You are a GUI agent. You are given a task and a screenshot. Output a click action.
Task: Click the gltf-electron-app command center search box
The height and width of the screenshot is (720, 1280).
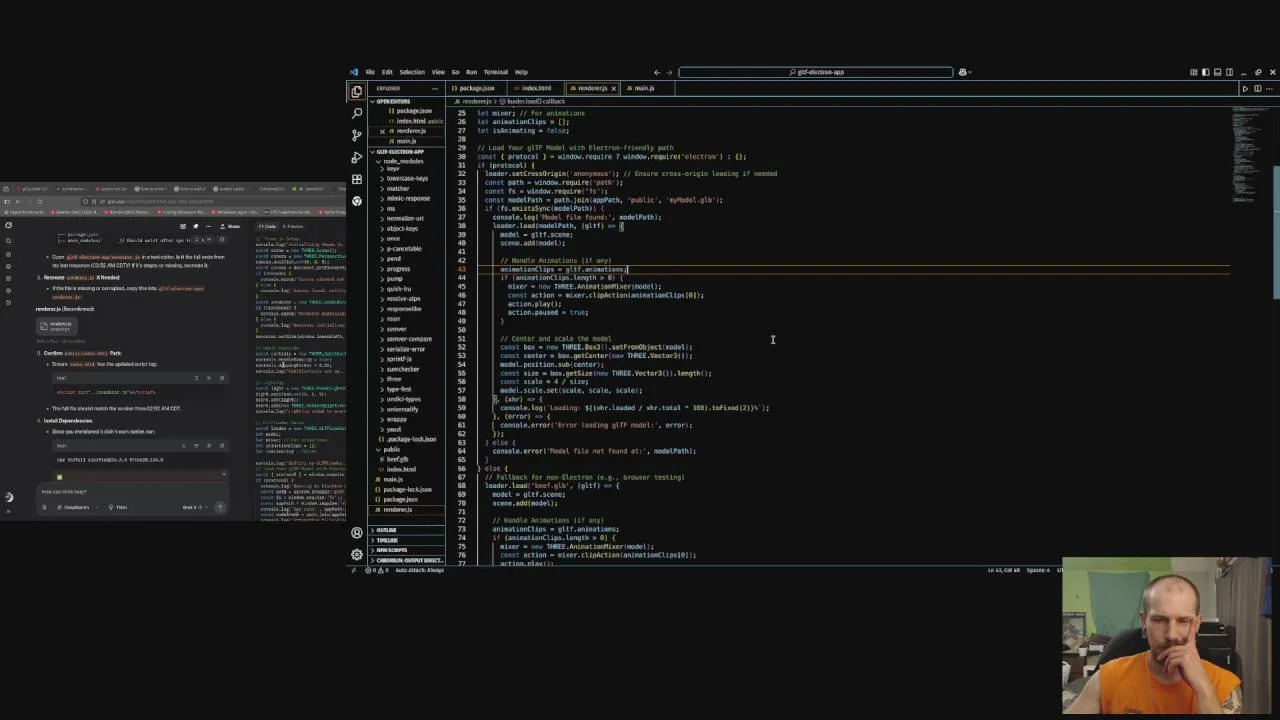coord(815,72)
